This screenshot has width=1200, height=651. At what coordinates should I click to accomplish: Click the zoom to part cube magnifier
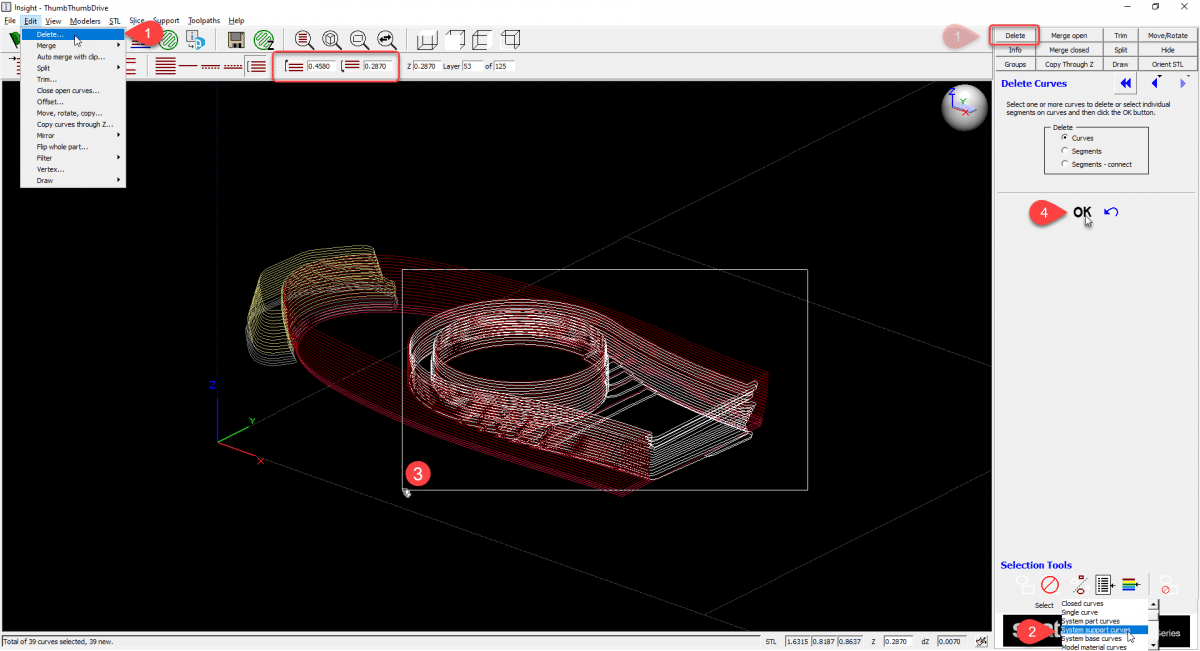332,40
